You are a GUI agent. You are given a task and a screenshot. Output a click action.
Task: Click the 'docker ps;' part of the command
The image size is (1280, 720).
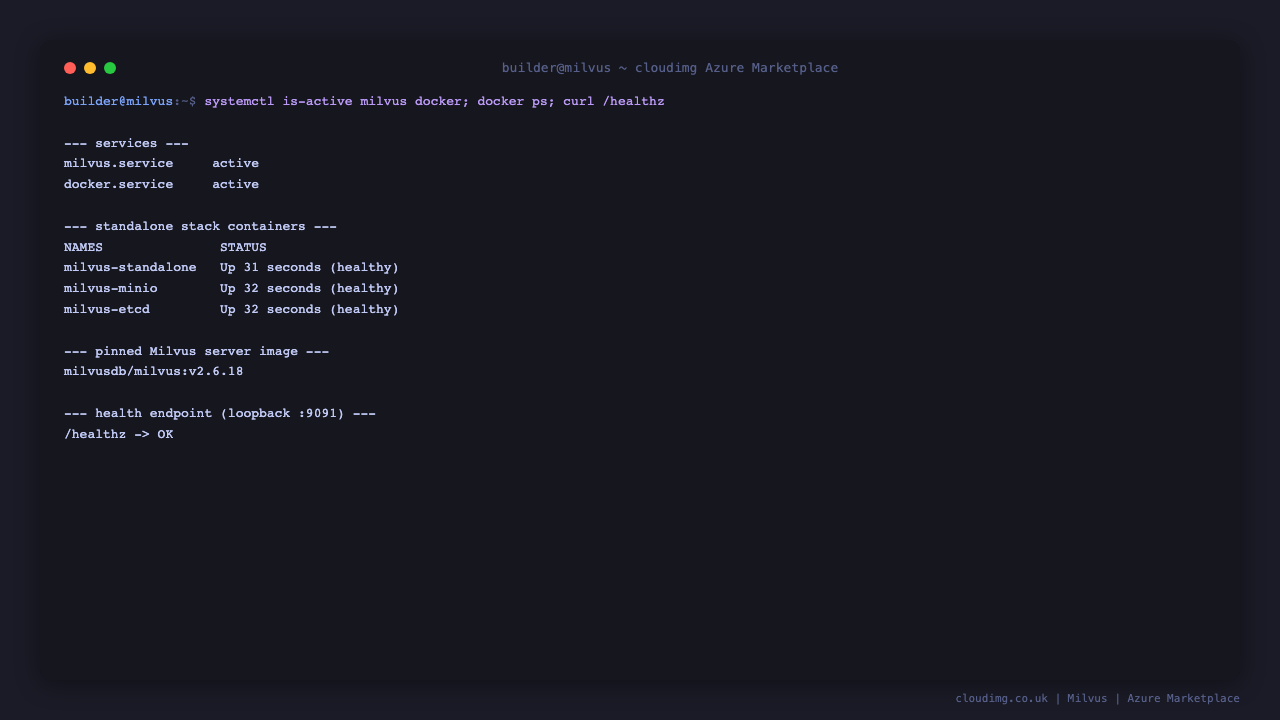click(x=516, y=102)
